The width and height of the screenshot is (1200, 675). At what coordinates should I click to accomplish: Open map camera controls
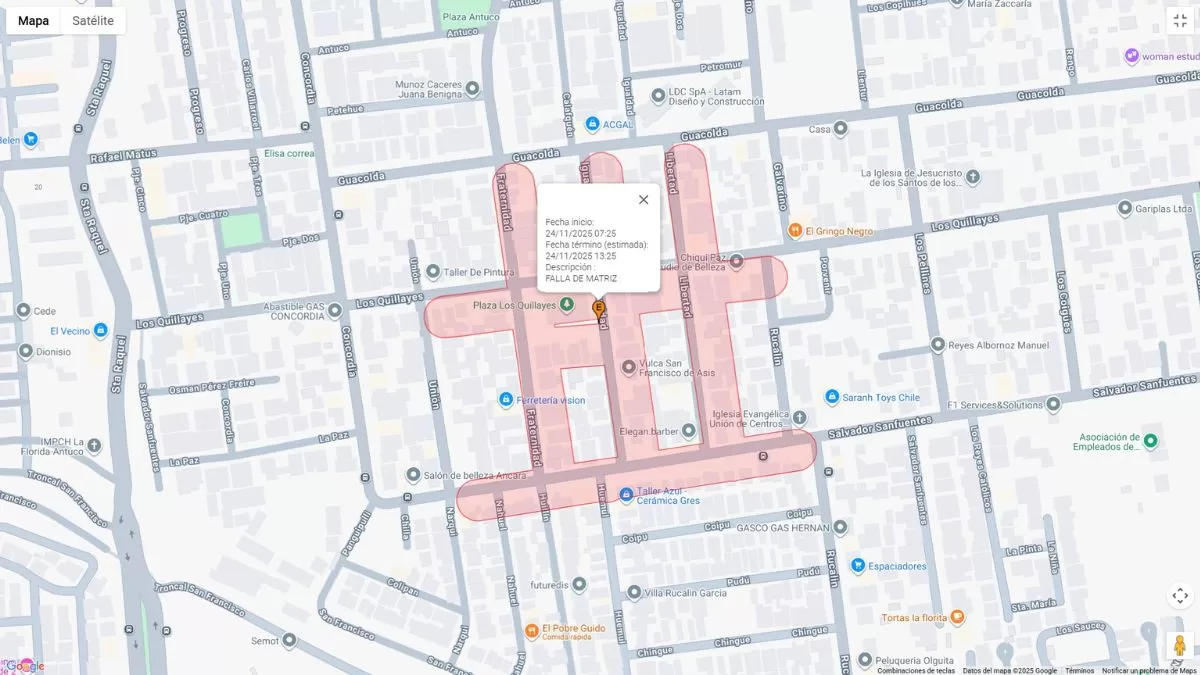(x=1180, y=596)
